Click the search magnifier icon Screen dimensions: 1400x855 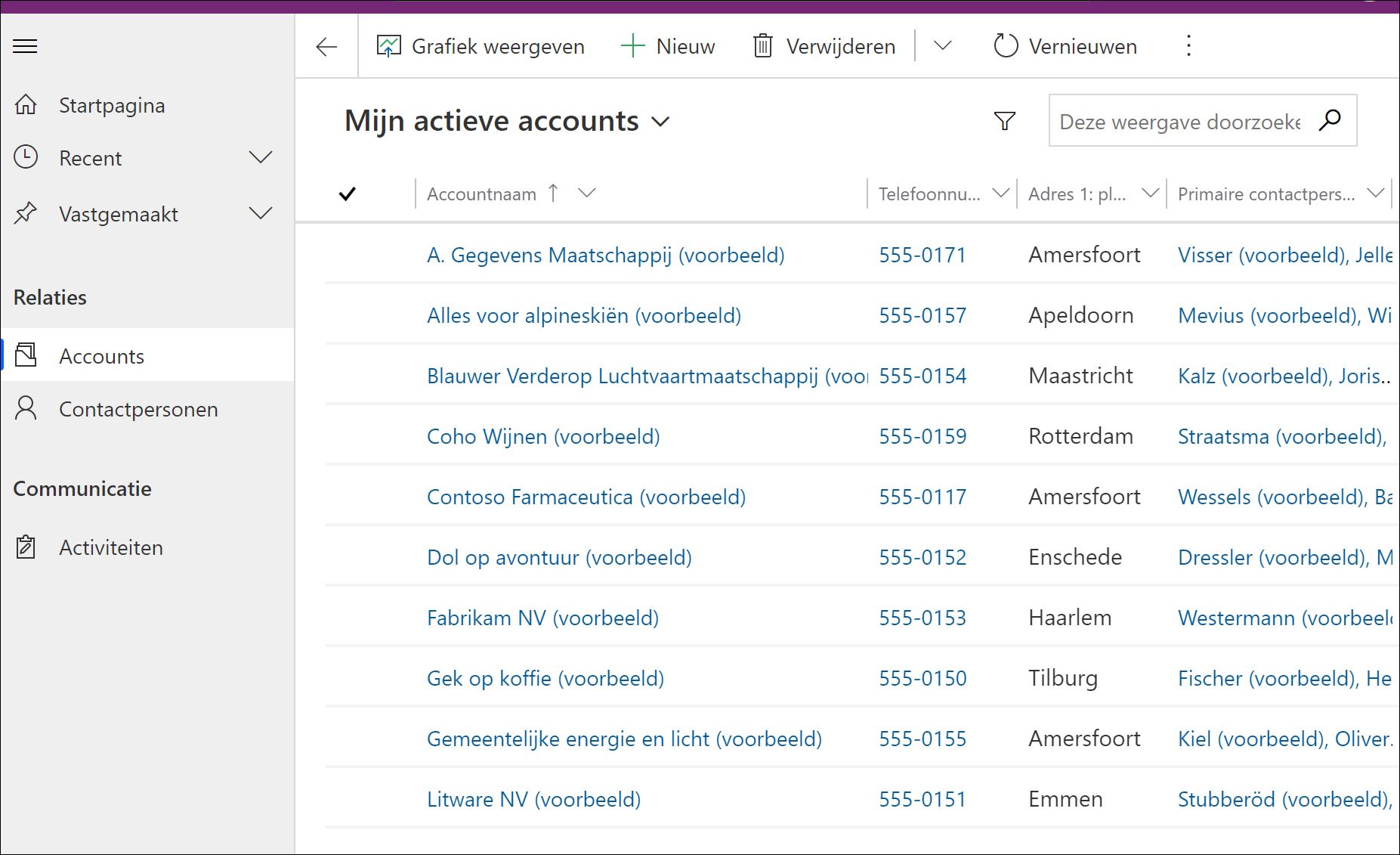(1330, 120)
